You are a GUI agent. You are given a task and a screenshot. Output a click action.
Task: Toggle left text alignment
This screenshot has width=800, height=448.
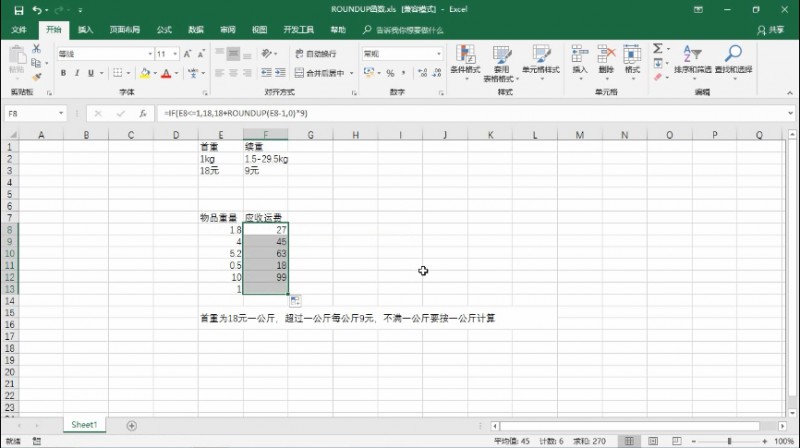[x=219, y=73]
